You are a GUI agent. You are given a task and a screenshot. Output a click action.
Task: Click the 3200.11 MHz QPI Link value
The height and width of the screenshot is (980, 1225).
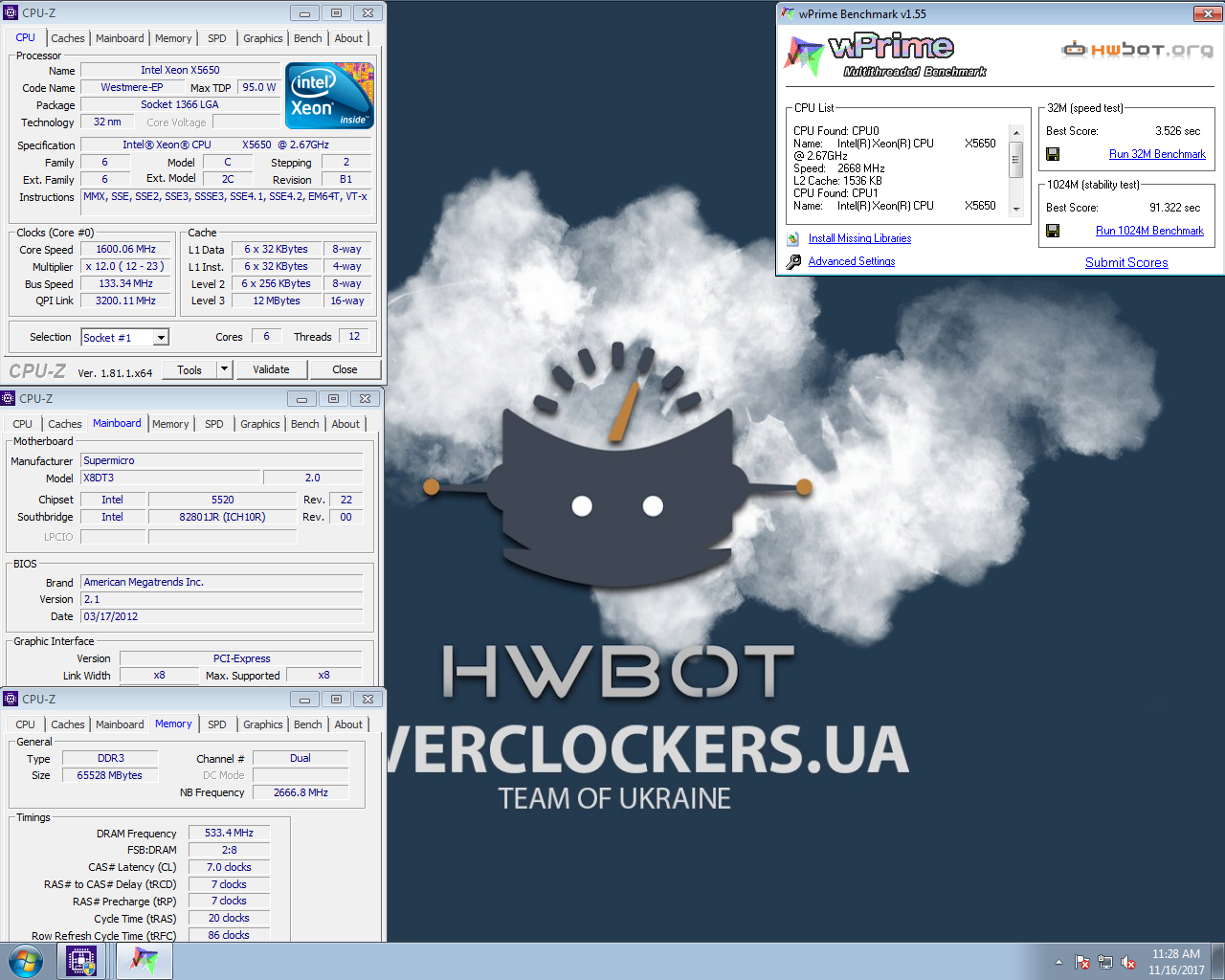pyautogui.click(x=126, y=301)
